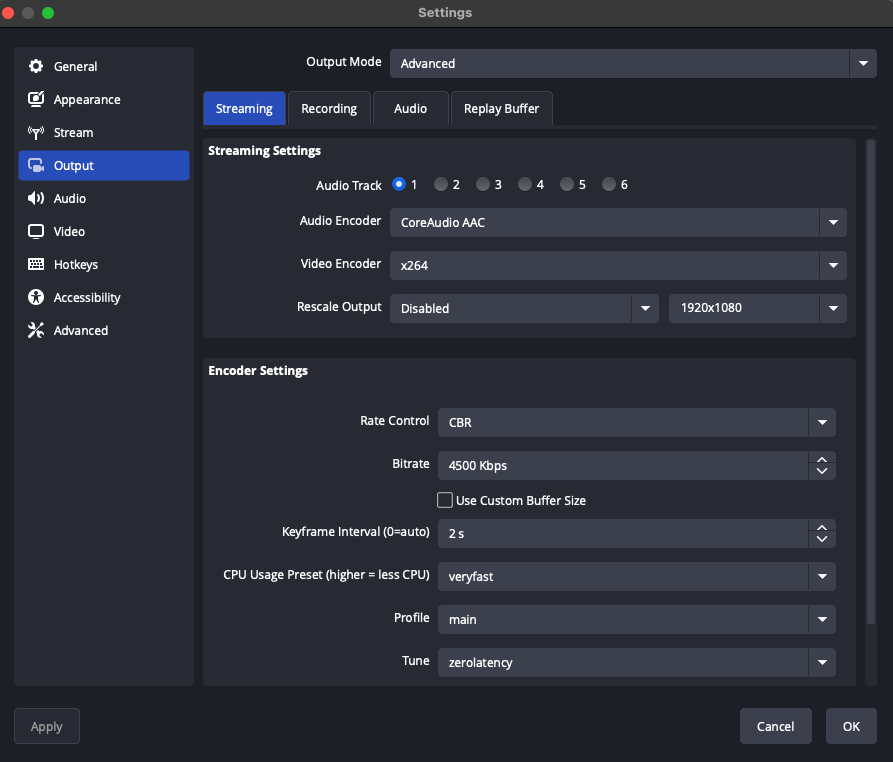
Task: Select the General settings gear icon
Action: point(36,66)
